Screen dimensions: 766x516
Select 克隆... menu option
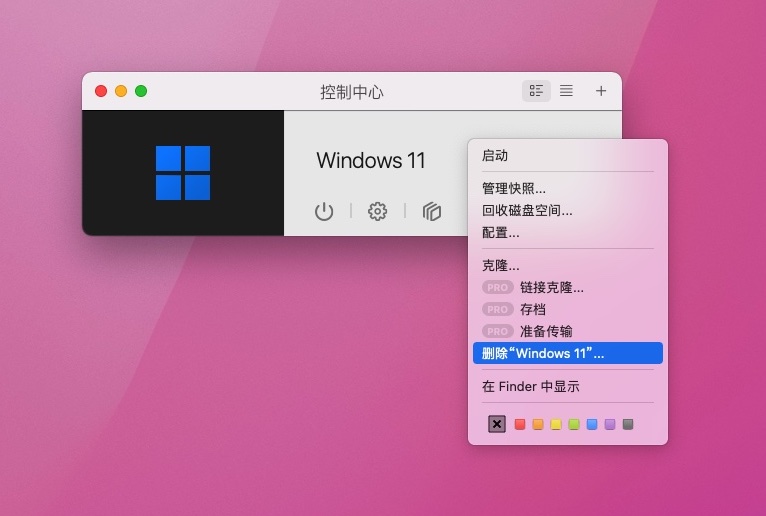coord(501,266)
